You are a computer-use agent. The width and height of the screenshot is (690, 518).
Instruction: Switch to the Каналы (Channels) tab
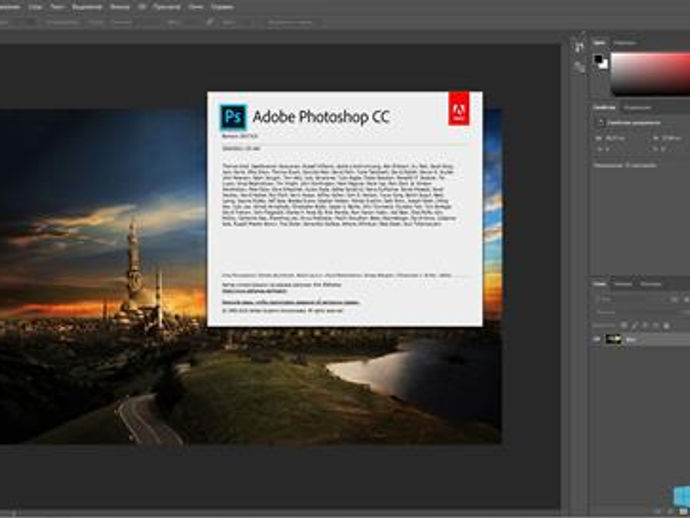[x=623, y=284]
